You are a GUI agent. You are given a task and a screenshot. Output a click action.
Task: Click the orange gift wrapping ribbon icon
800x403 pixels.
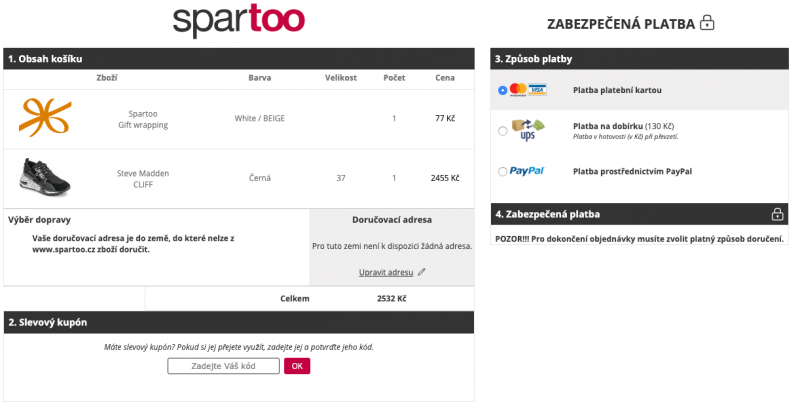pos(45,117)
